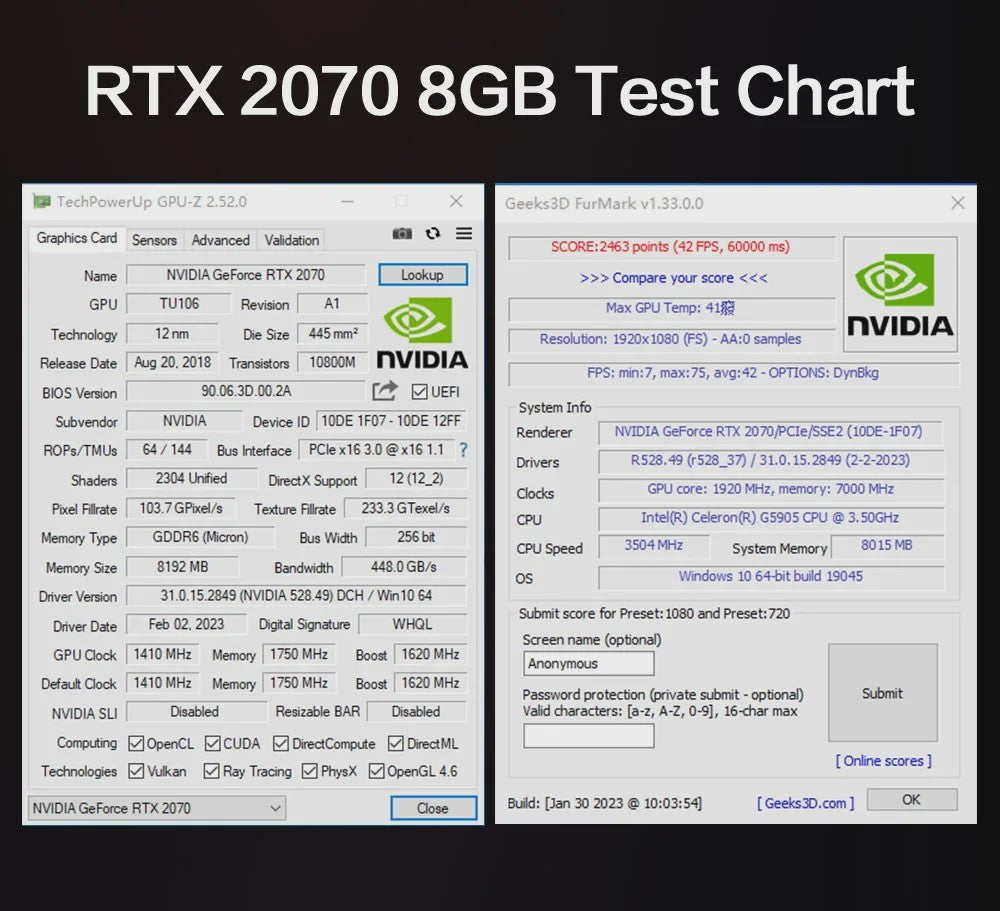Click the BIOS Version 90.06.3D.00.2A

point(246,390)
